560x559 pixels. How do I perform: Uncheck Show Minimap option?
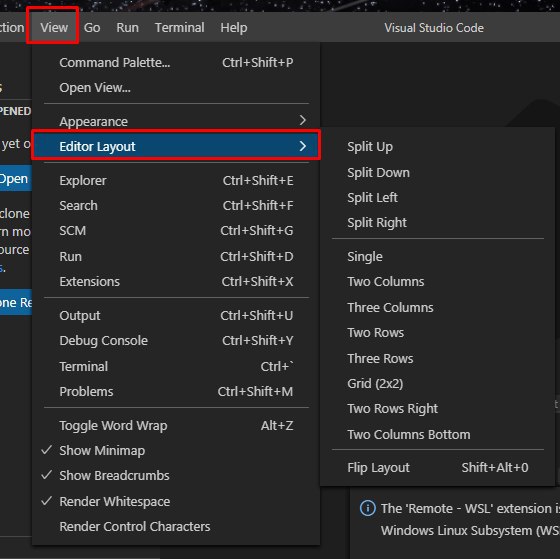176,450
